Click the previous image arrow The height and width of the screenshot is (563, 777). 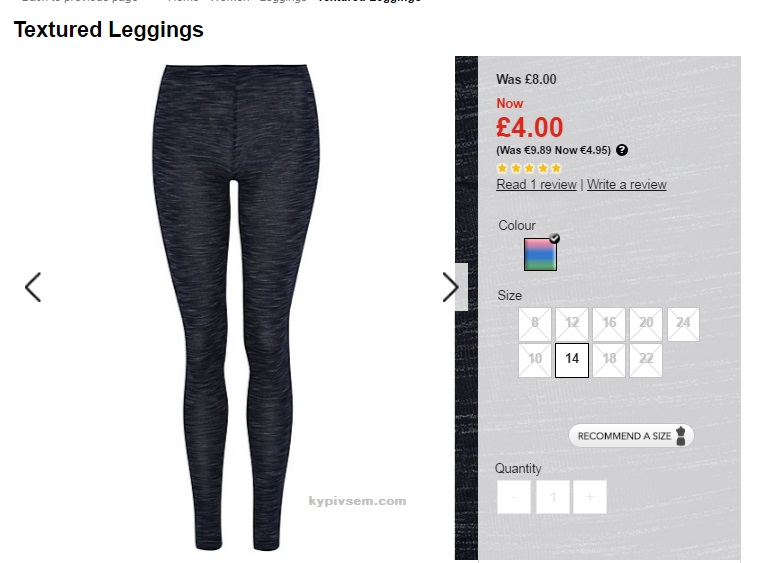(x=33, y=287)
